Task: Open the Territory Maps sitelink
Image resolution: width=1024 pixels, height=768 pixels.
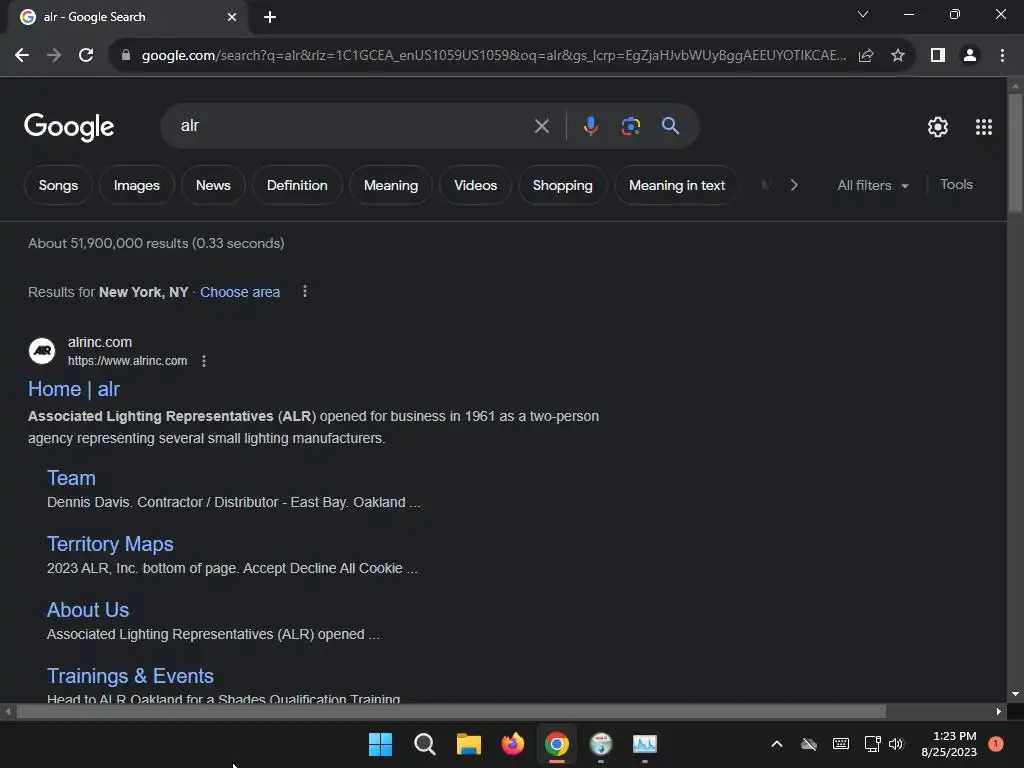Action: coord(110,544)
